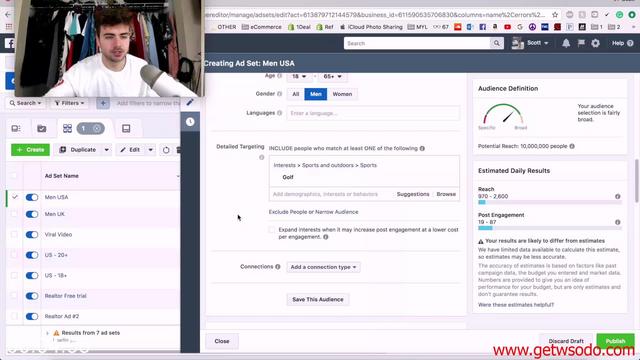
Task: Check the expand interests checkbox
Action: (x=272, y=230)
